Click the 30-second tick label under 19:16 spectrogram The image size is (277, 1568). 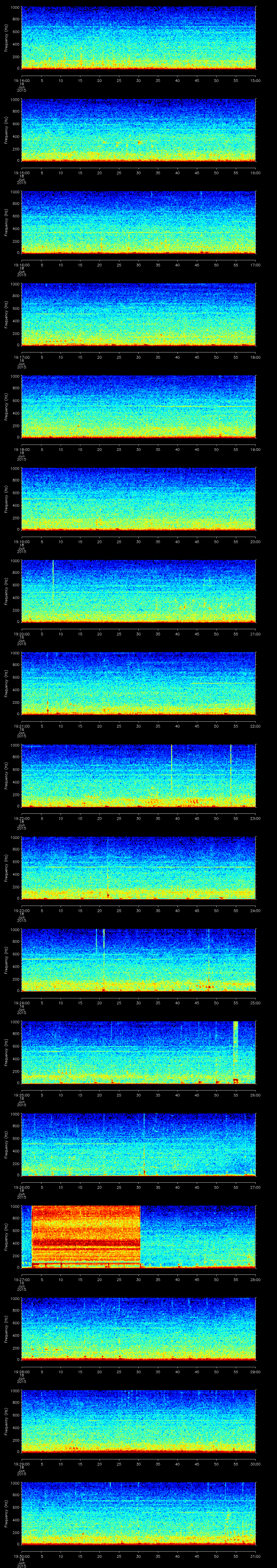point(139,265)
